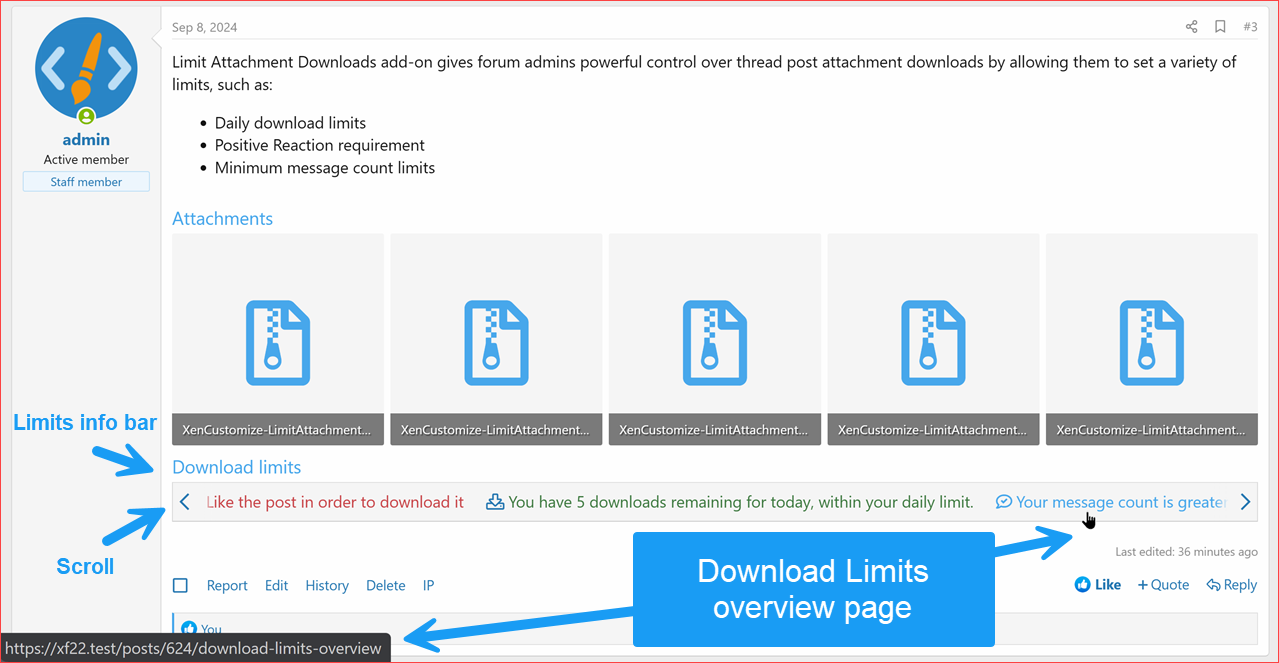Click the share post icon
Viewport: 1279px width, 663px height.
[x=1191, y=26]
